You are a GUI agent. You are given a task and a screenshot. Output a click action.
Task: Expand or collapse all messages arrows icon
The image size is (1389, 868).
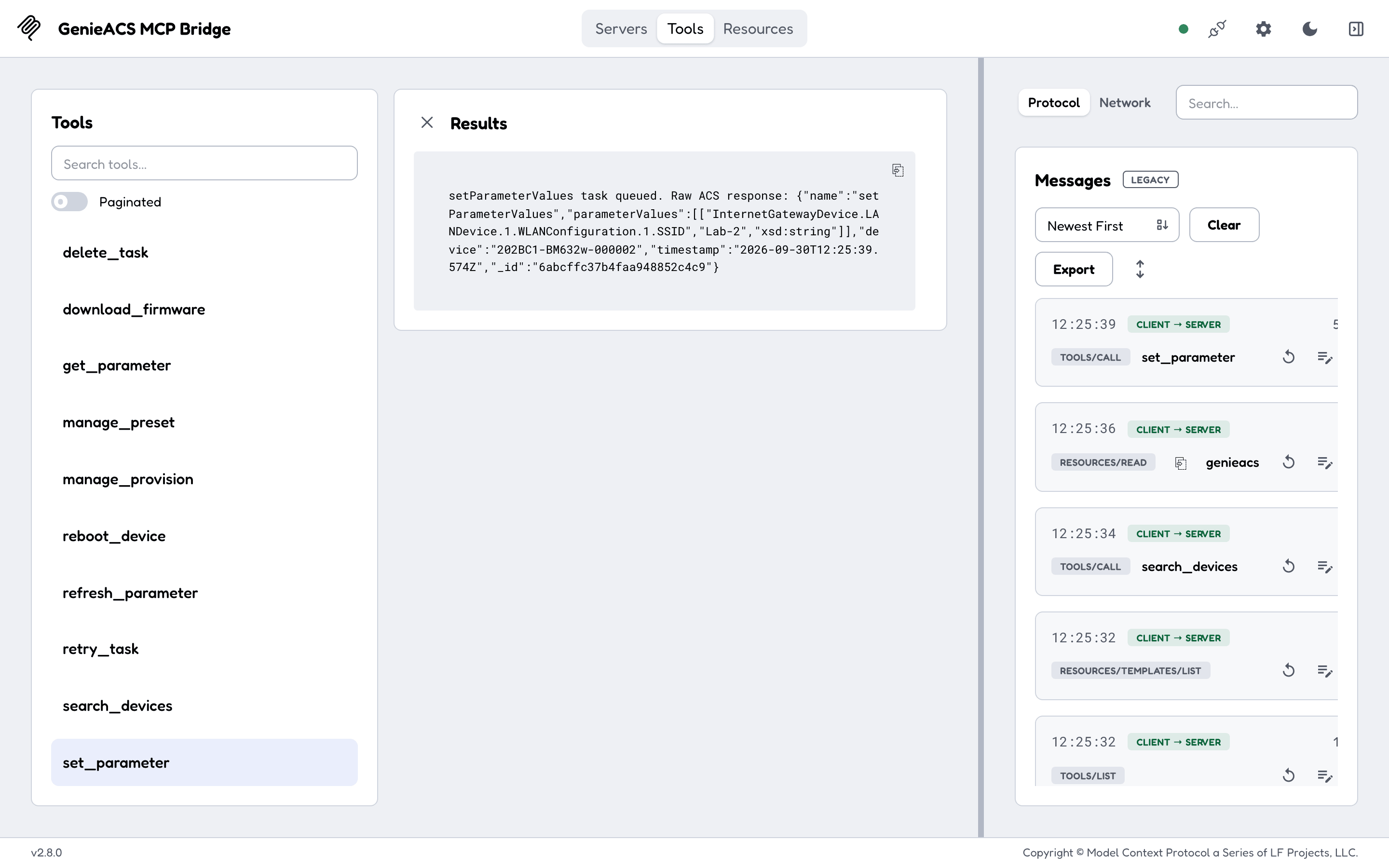tap(1140, 269)
